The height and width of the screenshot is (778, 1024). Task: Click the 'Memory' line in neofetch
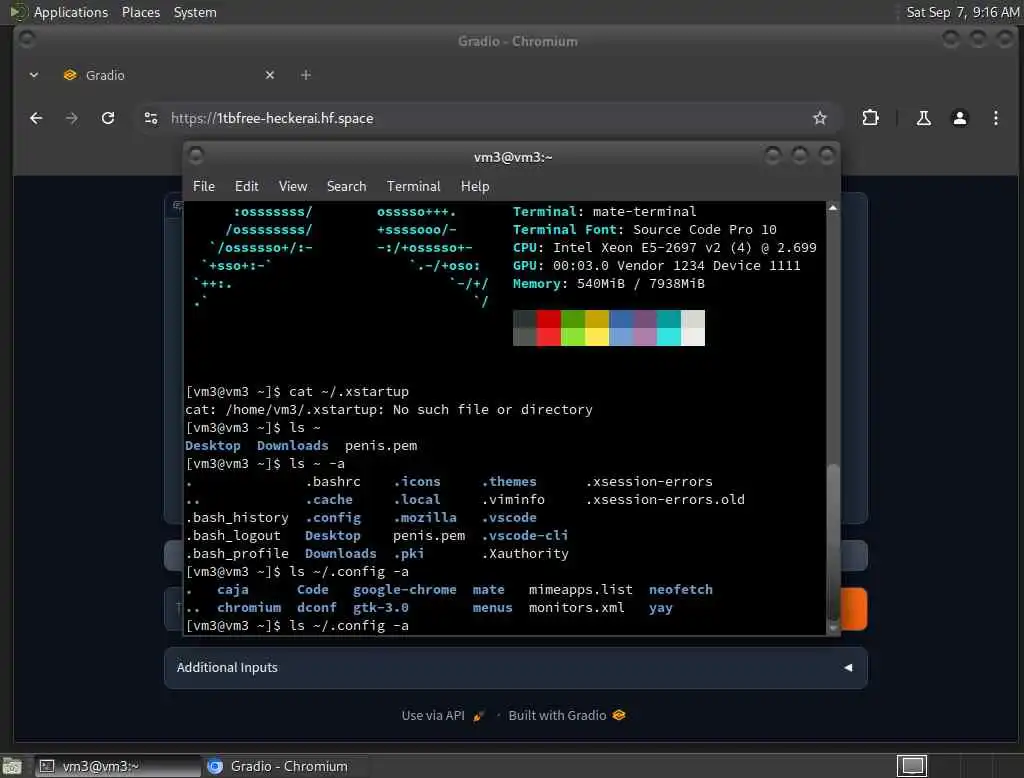[x=608, y=284]
